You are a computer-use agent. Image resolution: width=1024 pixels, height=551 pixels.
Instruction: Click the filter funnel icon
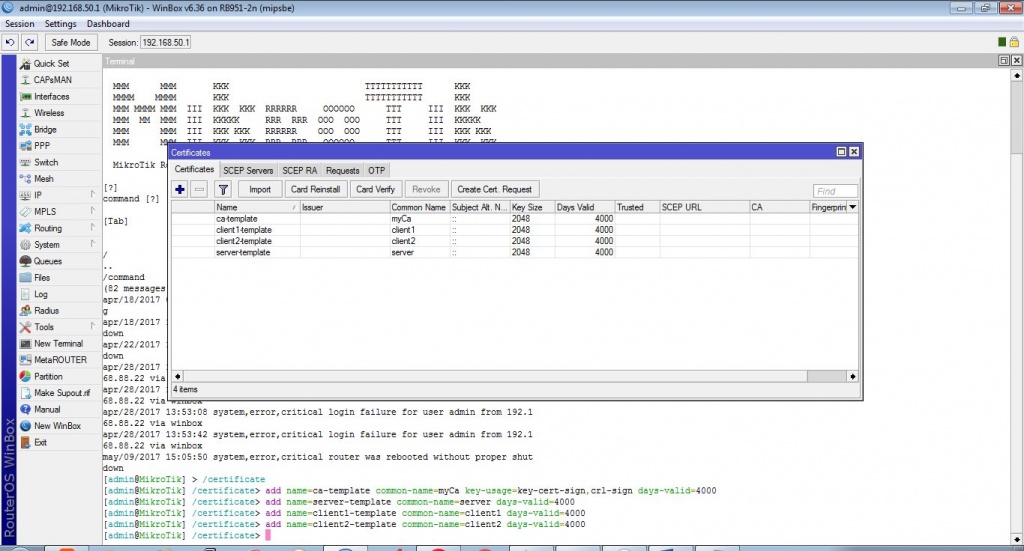click(223, 189)
